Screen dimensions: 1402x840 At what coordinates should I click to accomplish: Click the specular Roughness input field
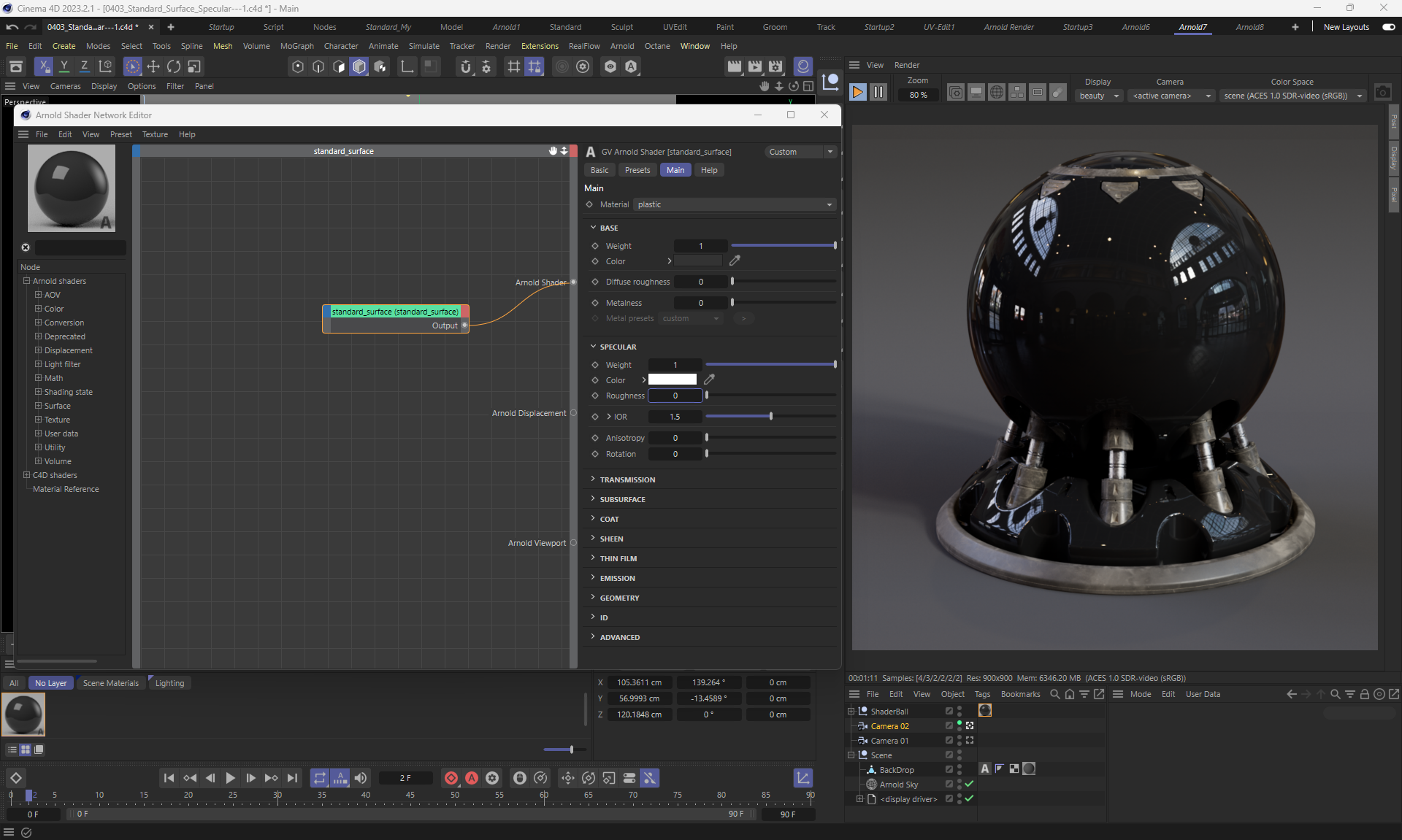click(x=675, y=396)
